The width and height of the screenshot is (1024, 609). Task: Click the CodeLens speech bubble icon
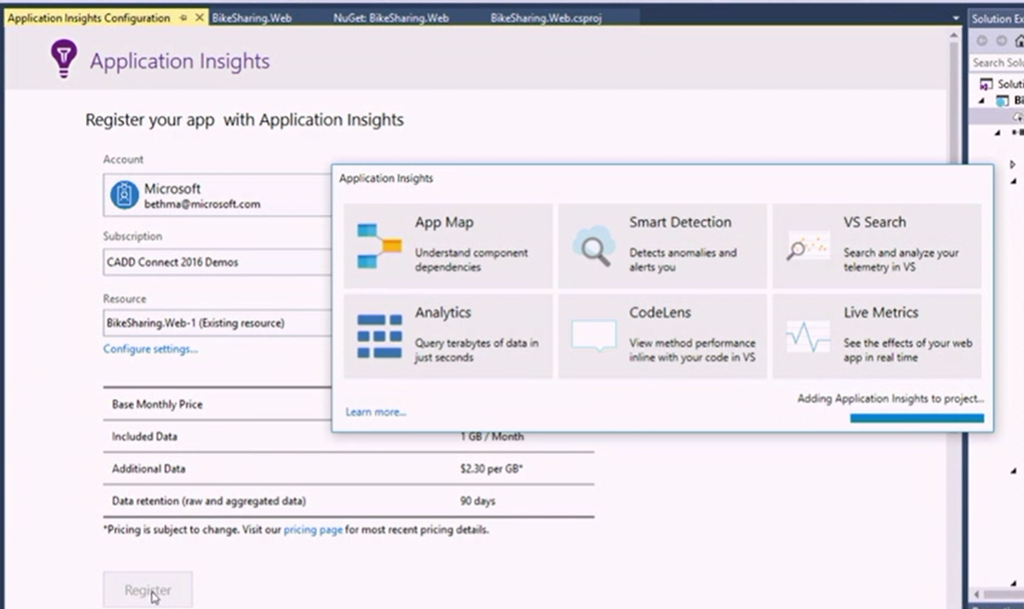click(x=592, y=336)
